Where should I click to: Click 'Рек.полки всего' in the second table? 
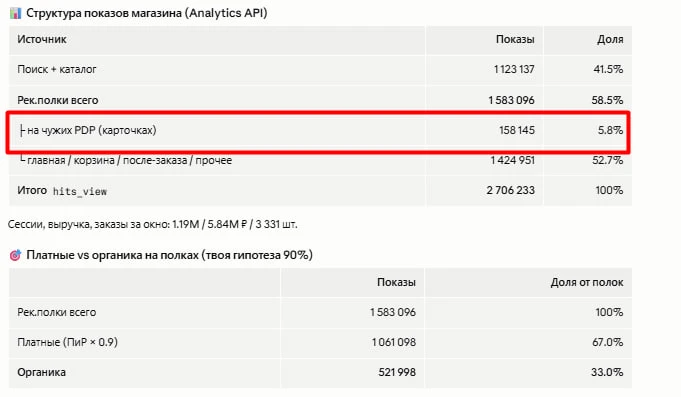coord(56,312)
